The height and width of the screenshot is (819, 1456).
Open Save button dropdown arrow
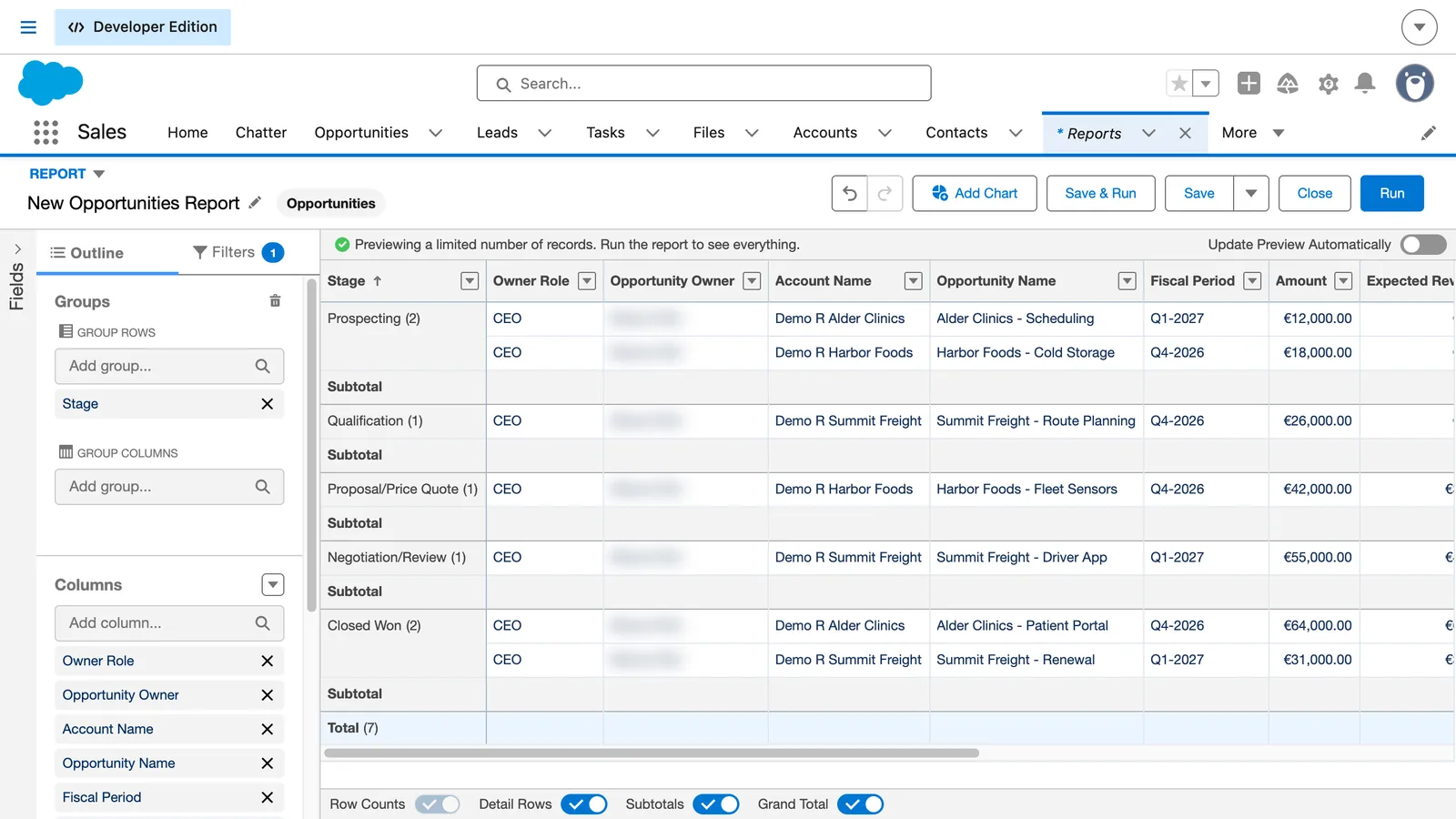1251,194
